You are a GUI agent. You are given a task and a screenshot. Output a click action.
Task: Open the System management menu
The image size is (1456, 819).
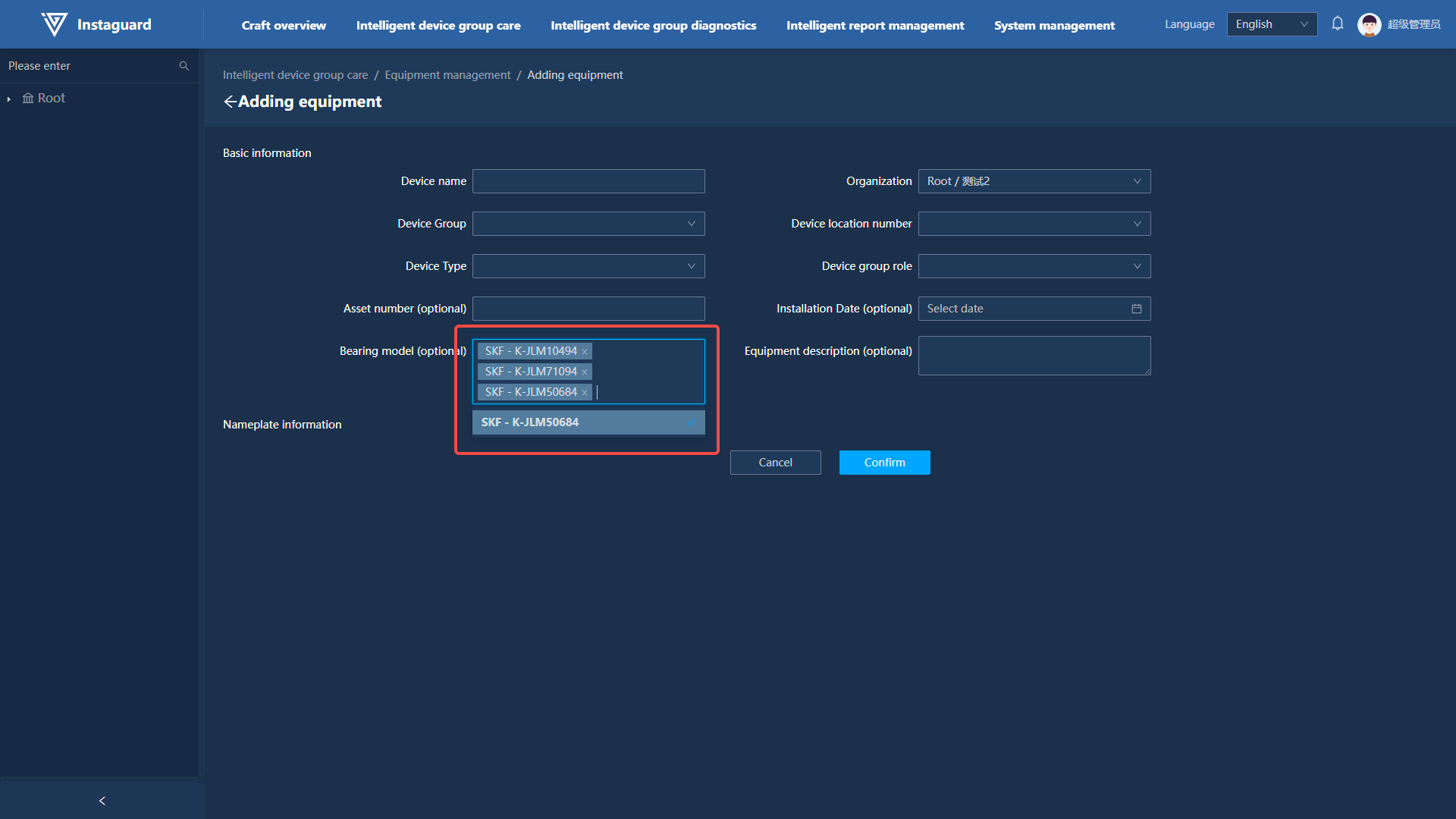pyautogui.click(x=1054, y=25)
